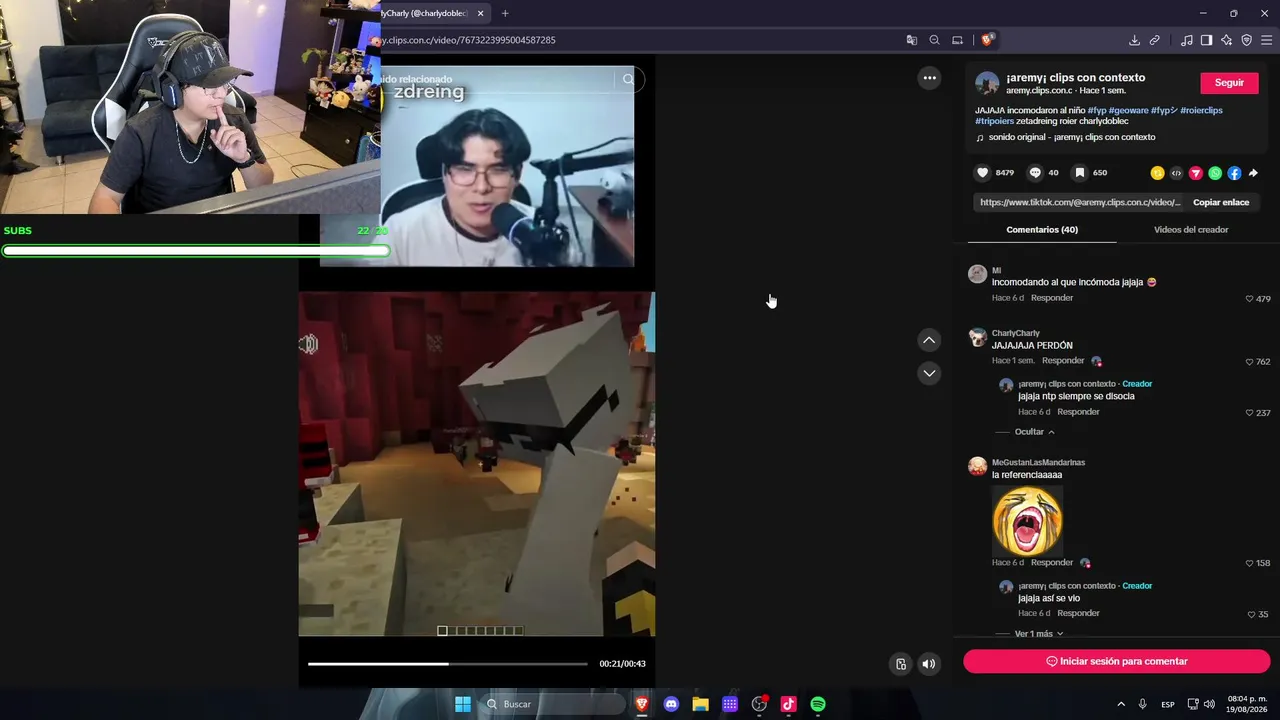
Task: Toggle the browser sidebar panel
Action: click(1207, 40)
